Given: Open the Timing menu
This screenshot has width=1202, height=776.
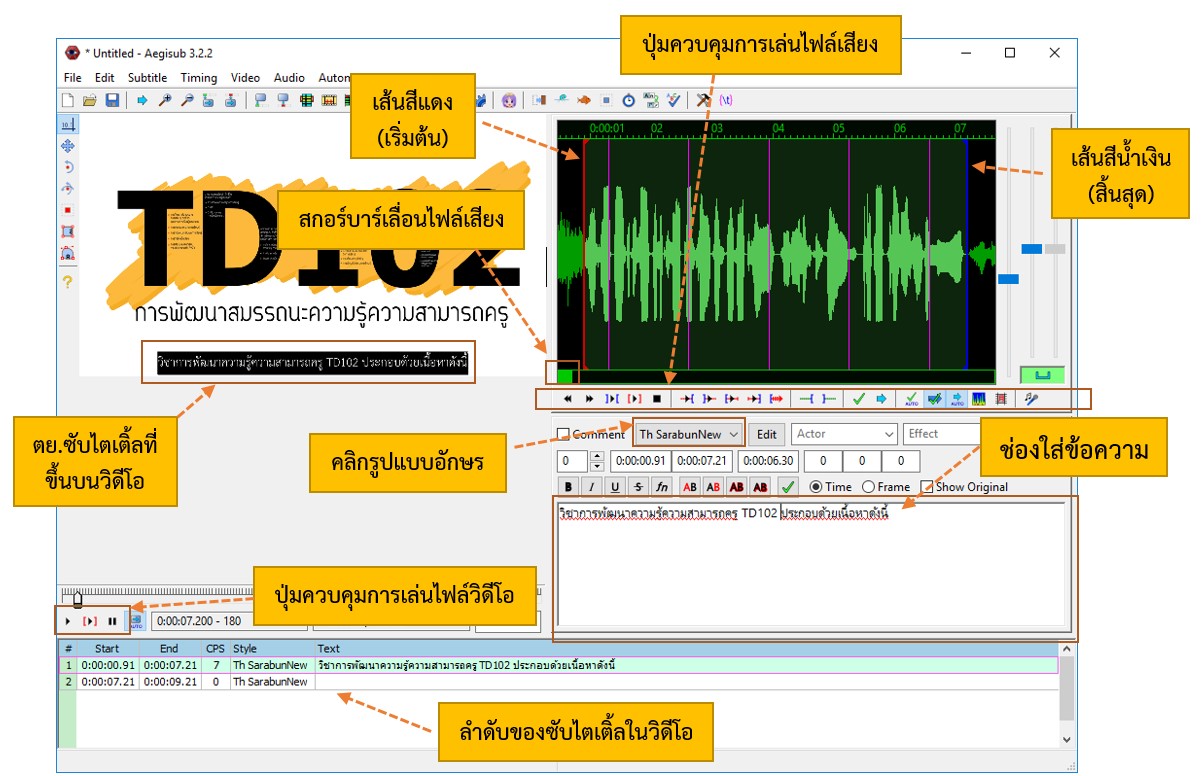Looking at the screenshot, I should tap(199, 77).
